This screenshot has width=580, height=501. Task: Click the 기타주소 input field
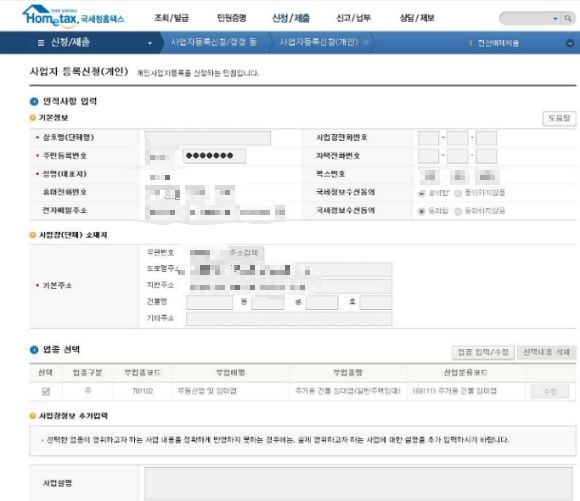[x=289, y=319]
